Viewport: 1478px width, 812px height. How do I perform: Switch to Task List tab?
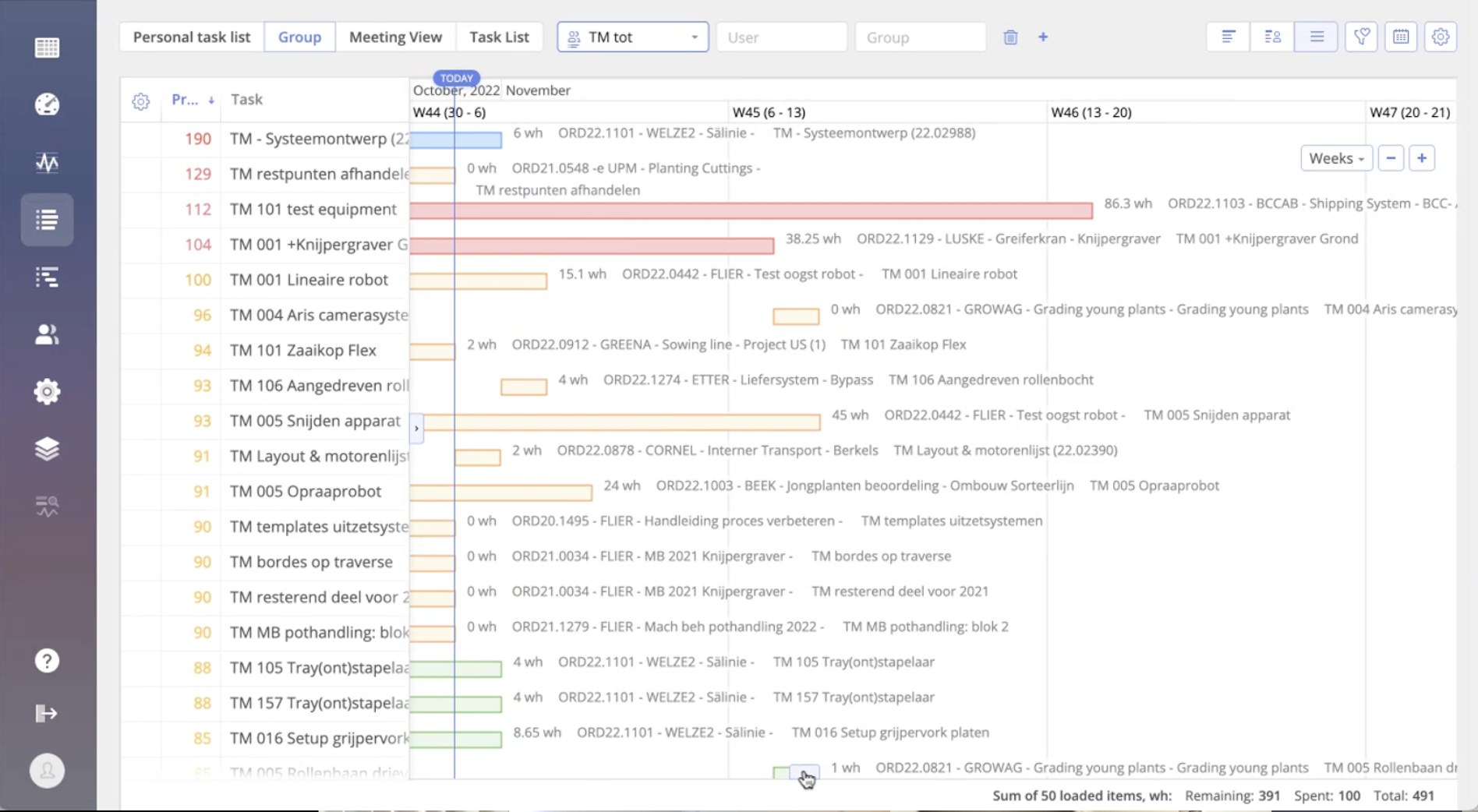(499, 37)
